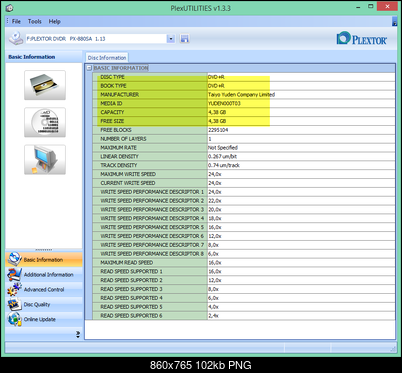Open Online Update section
The image size is (402, 373).
(x=44, y=319)
